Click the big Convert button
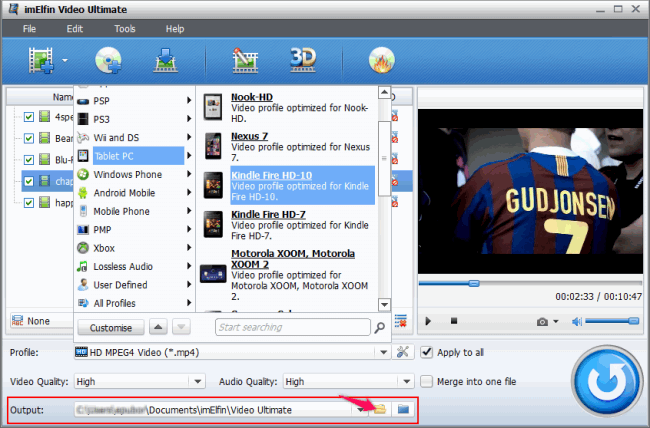This screenshot has width=650, height=428. 607,381
